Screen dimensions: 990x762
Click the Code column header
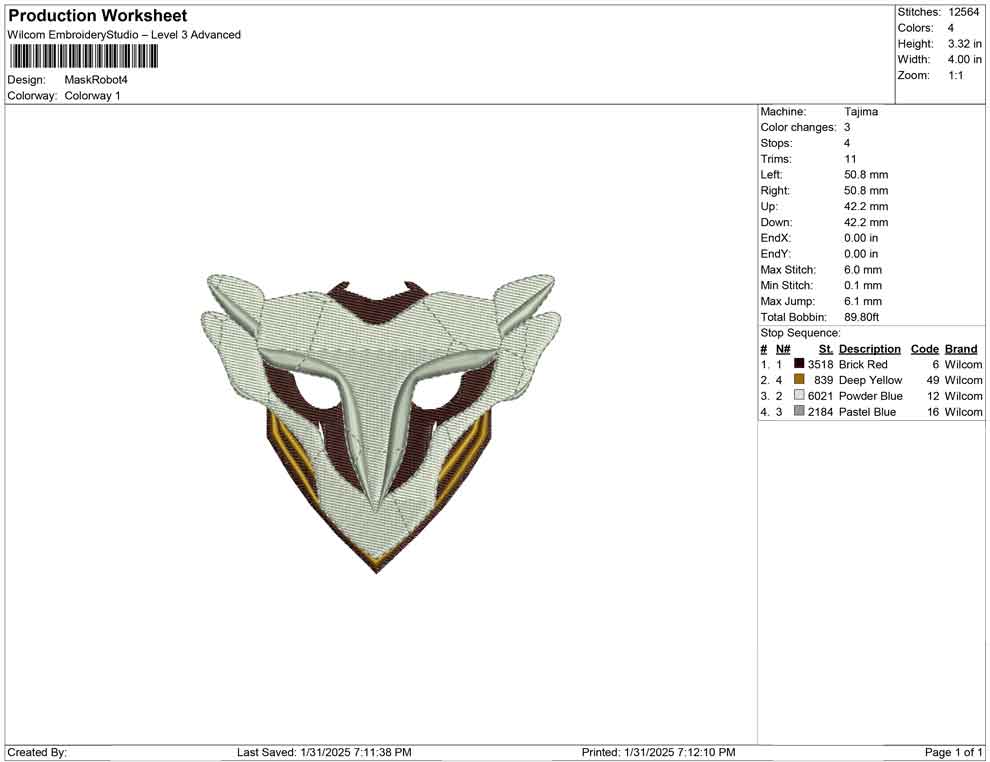click(925, 348)
